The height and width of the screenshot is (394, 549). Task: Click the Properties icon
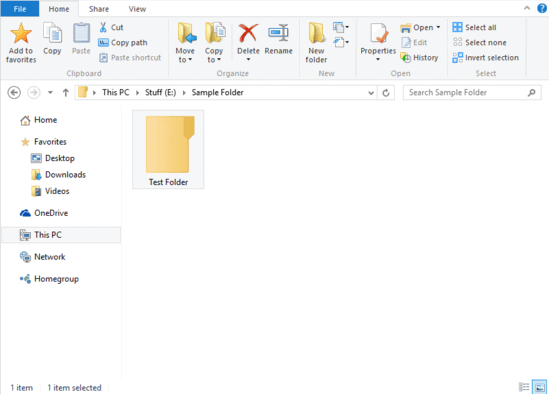coord(378,34)
